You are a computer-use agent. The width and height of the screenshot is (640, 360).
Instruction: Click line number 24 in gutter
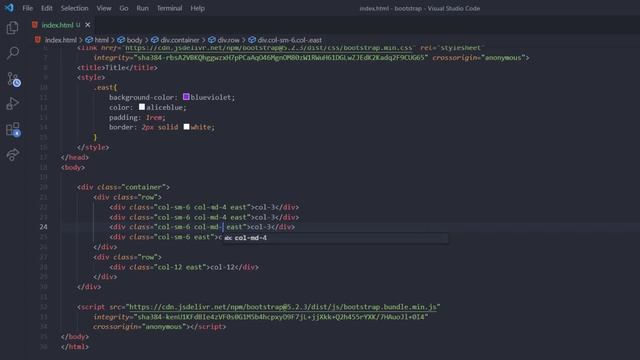pyautogui.click(x=44, y=227)
